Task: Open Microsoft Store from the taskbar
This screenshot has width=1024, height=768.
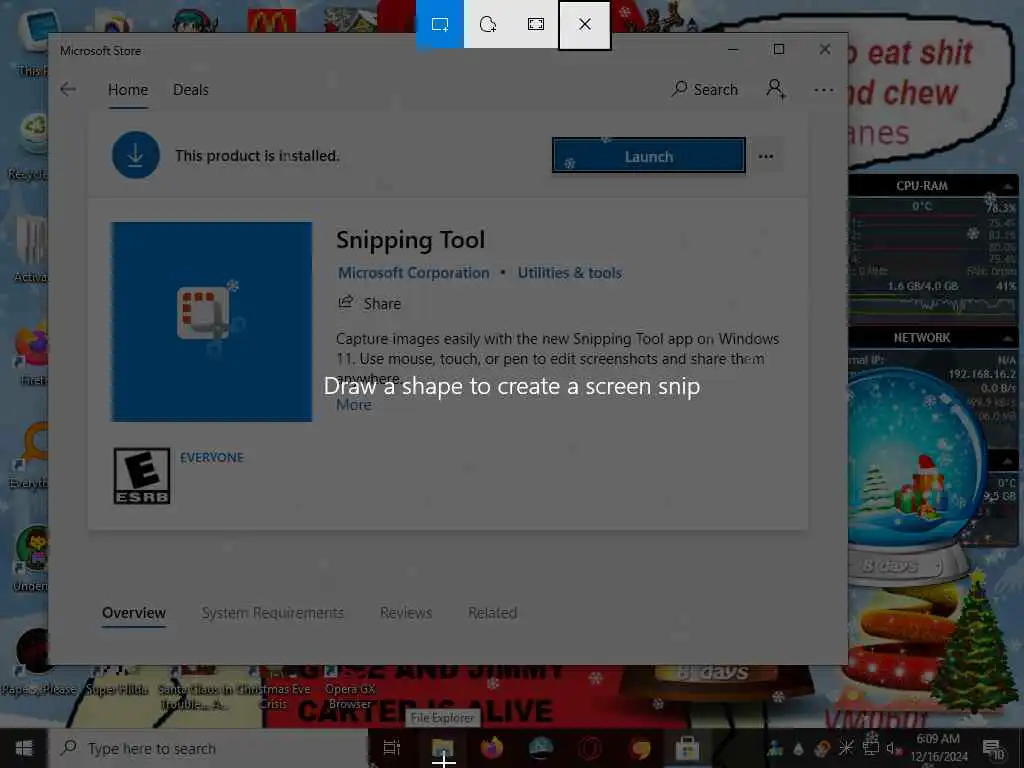Action: [688, 748]
